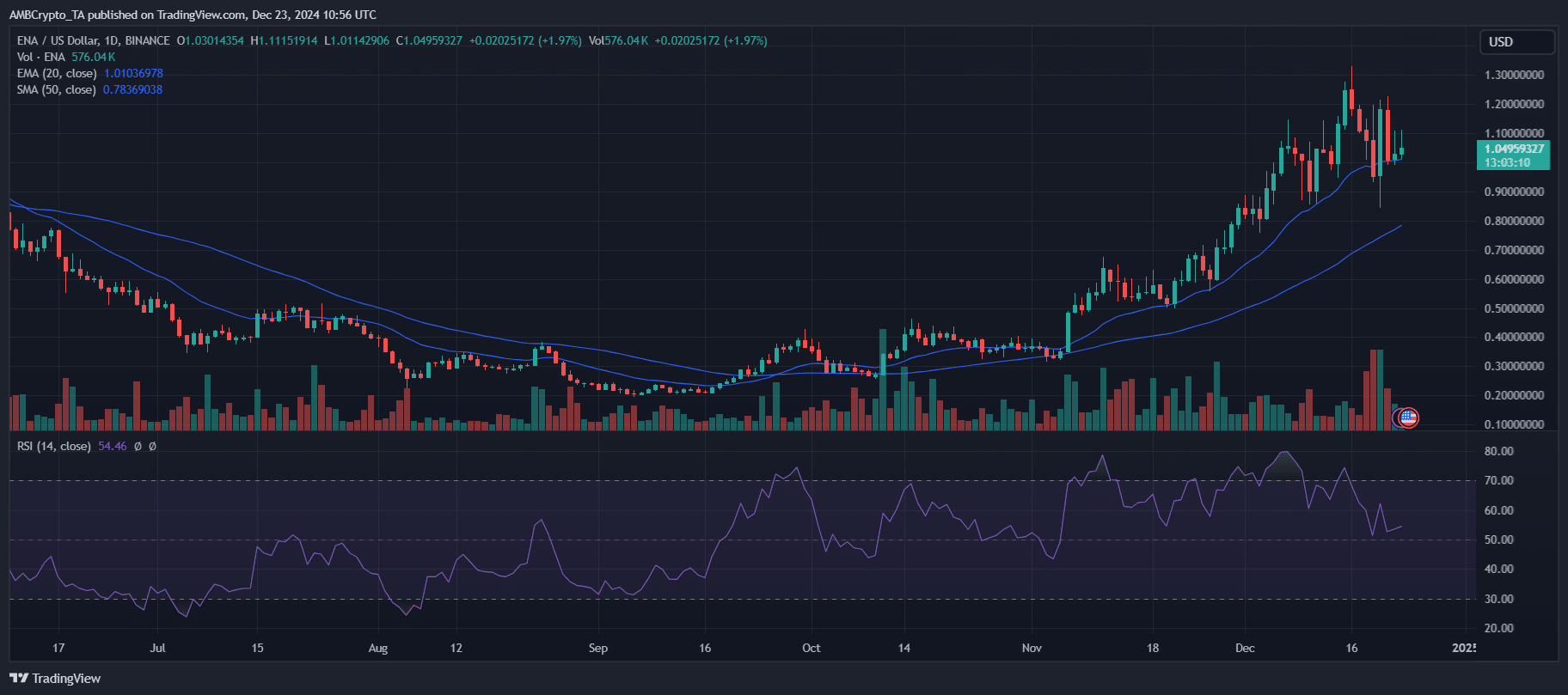
Task: Click the 50.00 RSI axis label
Action: click(1498, 540)
